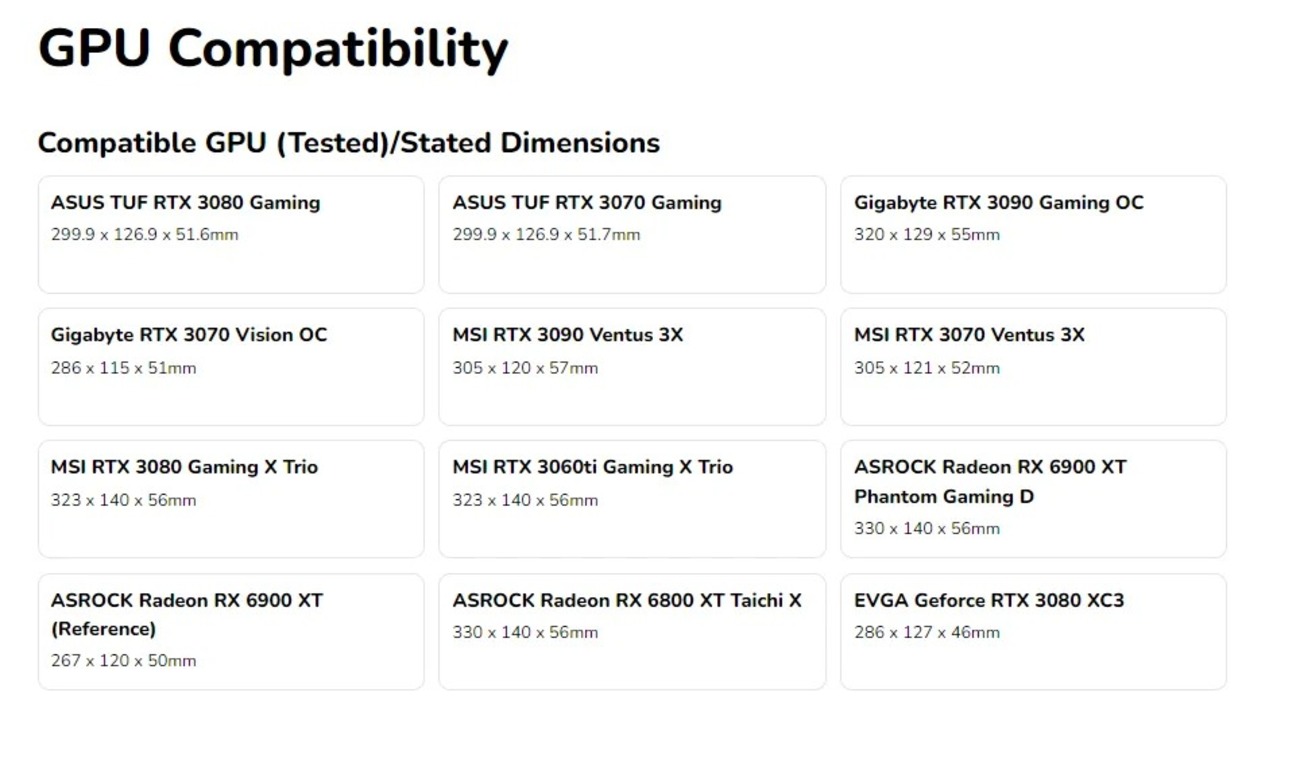Select the ASUS TUF RTX 3070 Gaming card
The height and width of the screenshot is (762, 1300).
pos(631,234)
